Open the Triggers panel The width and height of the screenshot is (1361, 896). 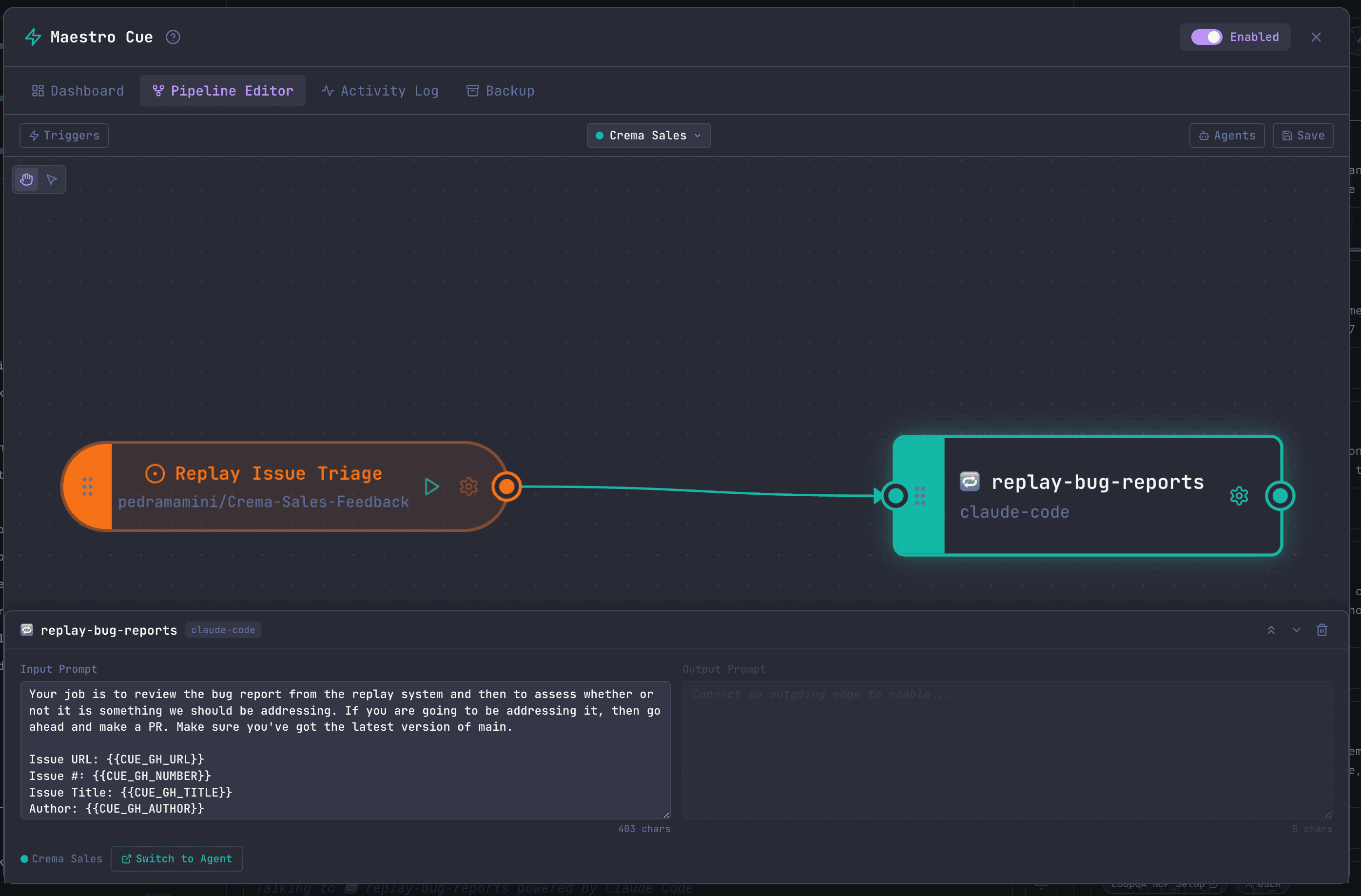tap(64, 136)
